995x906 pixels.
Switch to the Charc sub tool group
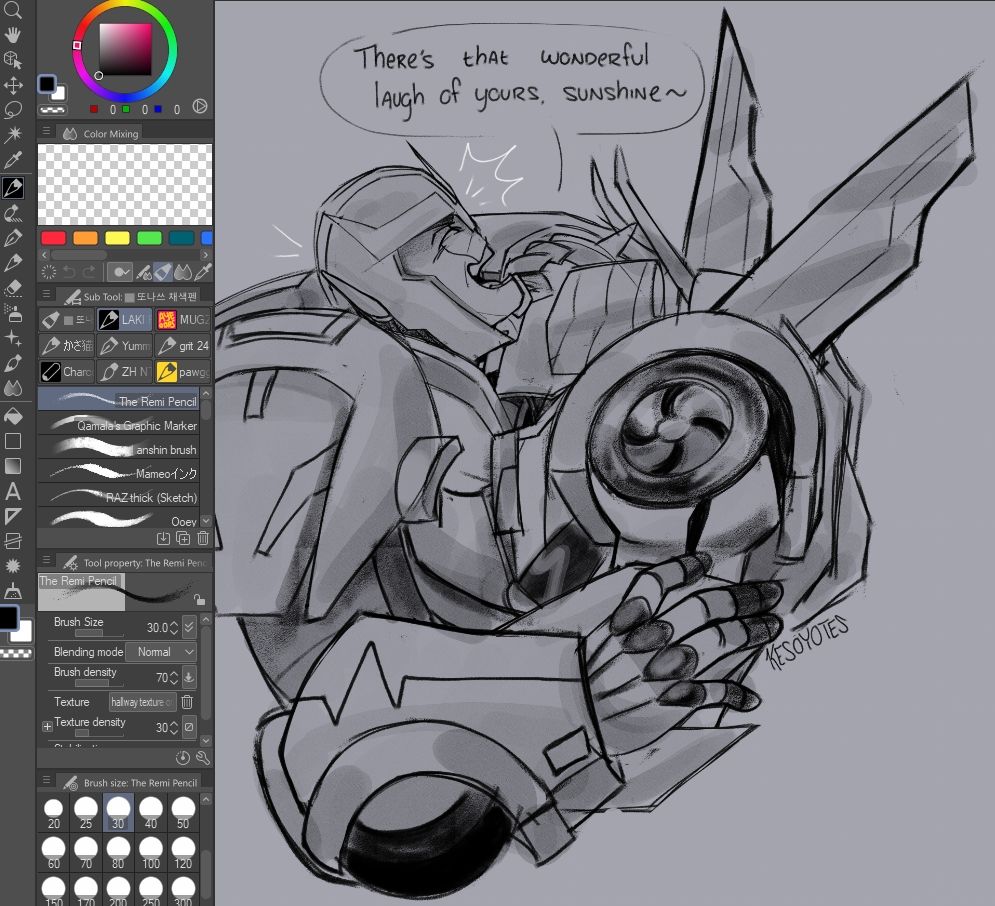coord(66,372)
